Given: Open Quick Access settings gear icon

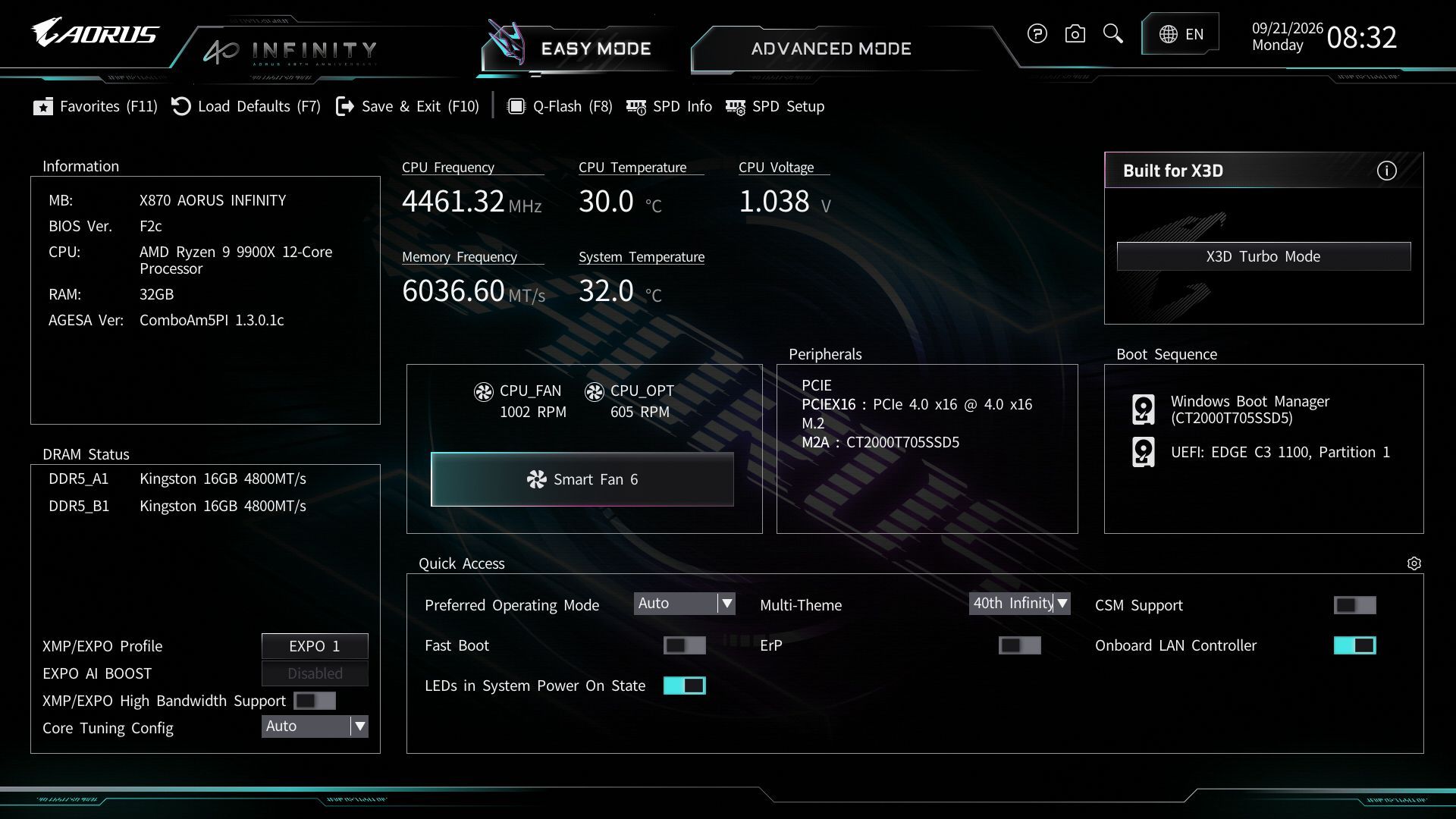Looking at the screenshot, I should coord(1414,563).
